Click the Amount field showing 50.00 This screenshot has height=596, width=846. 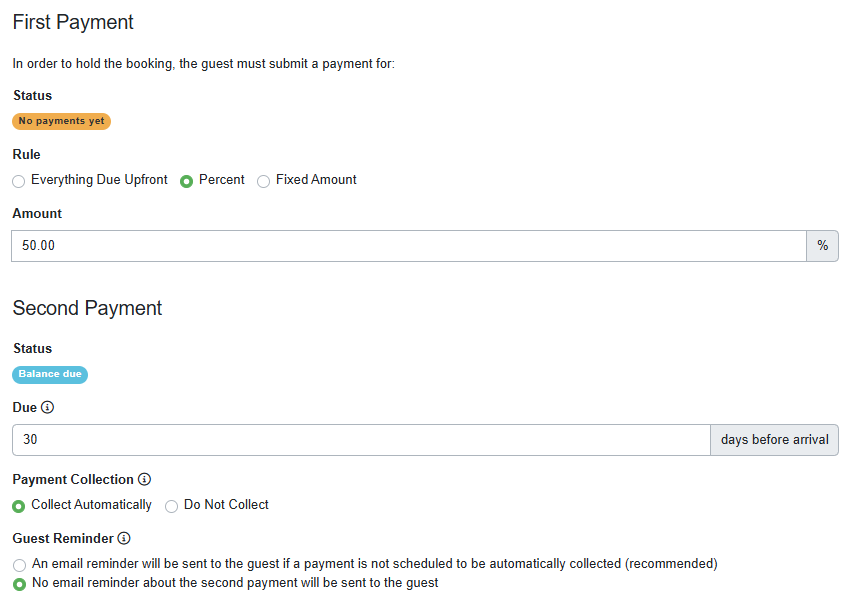(x=400, y=245)
